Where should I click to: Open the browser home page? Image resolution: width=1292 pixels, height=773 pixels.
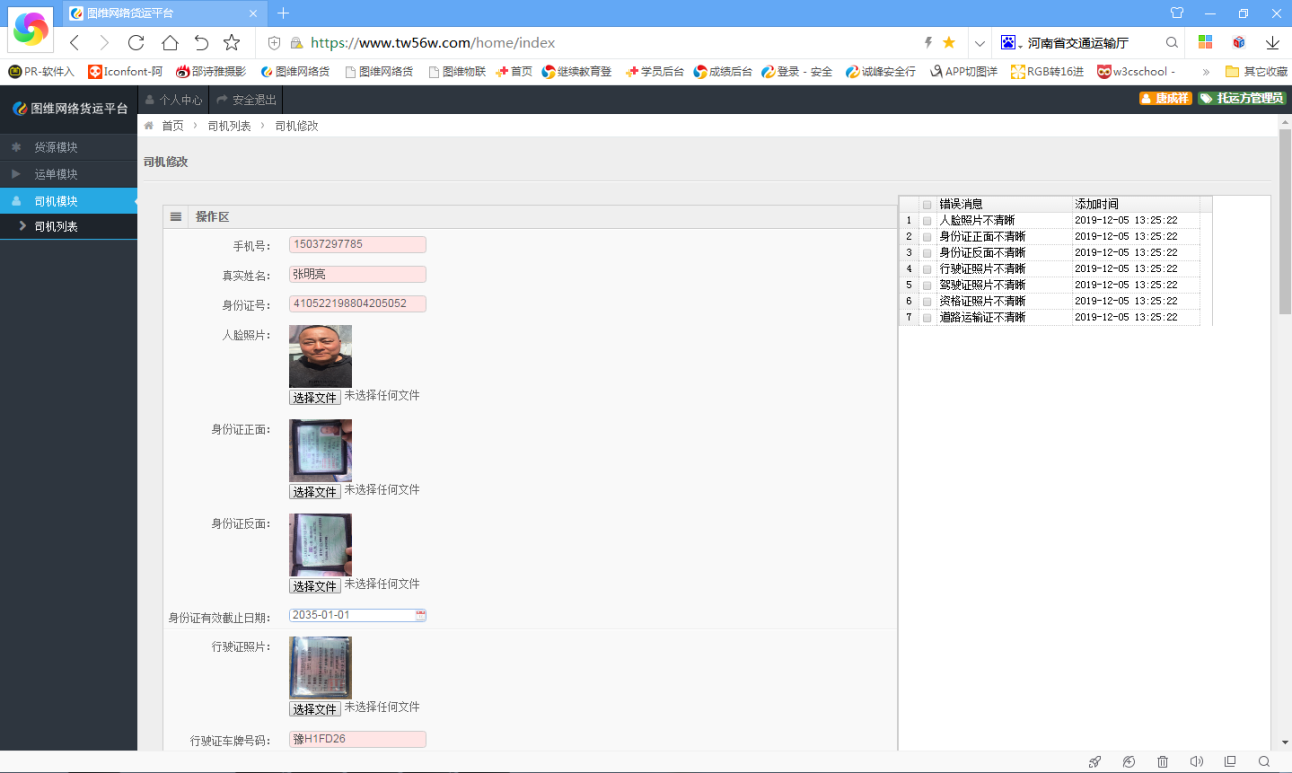(x=170, y=43)
